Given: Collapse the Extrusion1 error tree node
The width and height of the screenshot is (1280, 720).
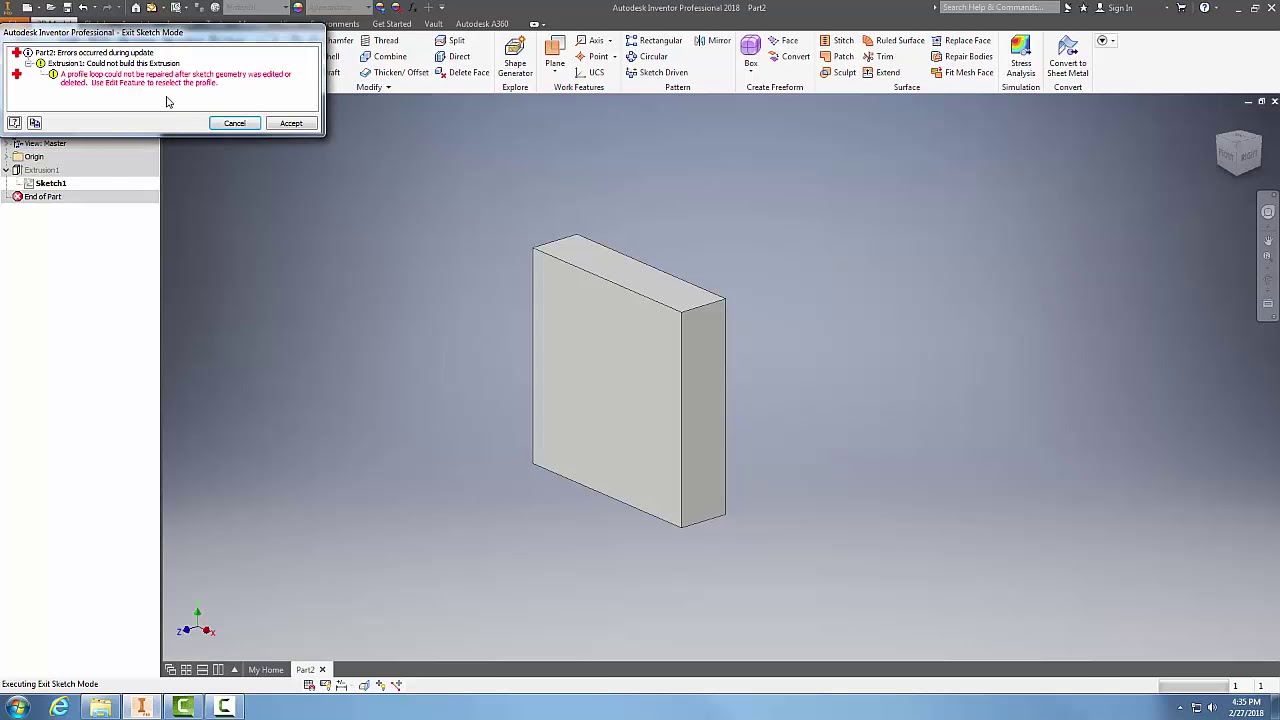Looking at the screenshot, I should [29, 63].
